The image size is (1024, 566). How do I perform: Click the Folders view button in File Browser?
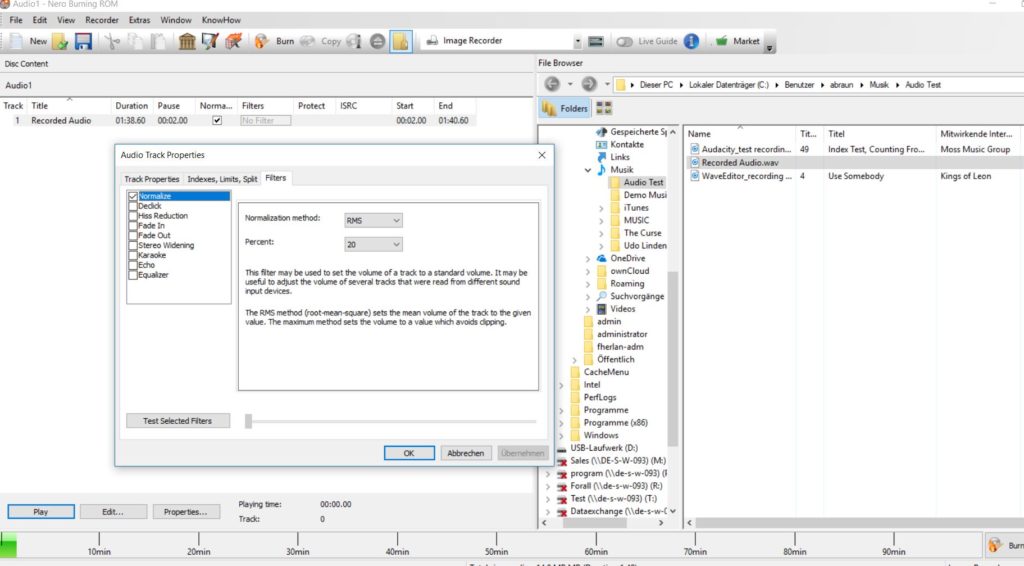click(x=565, y=108)
